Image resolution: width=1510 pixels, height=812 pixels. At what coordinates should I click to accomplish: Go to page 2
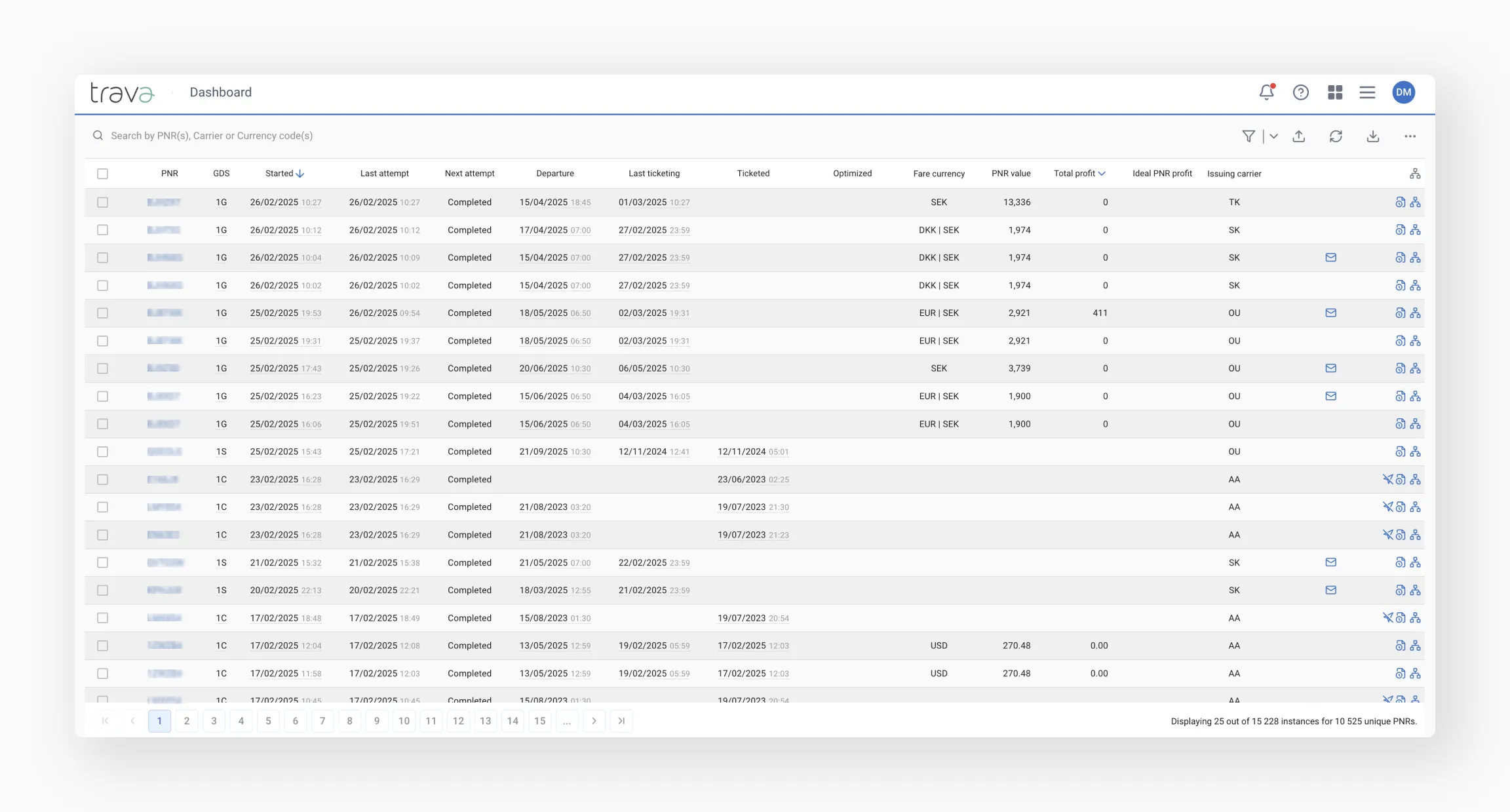[187, 721]
